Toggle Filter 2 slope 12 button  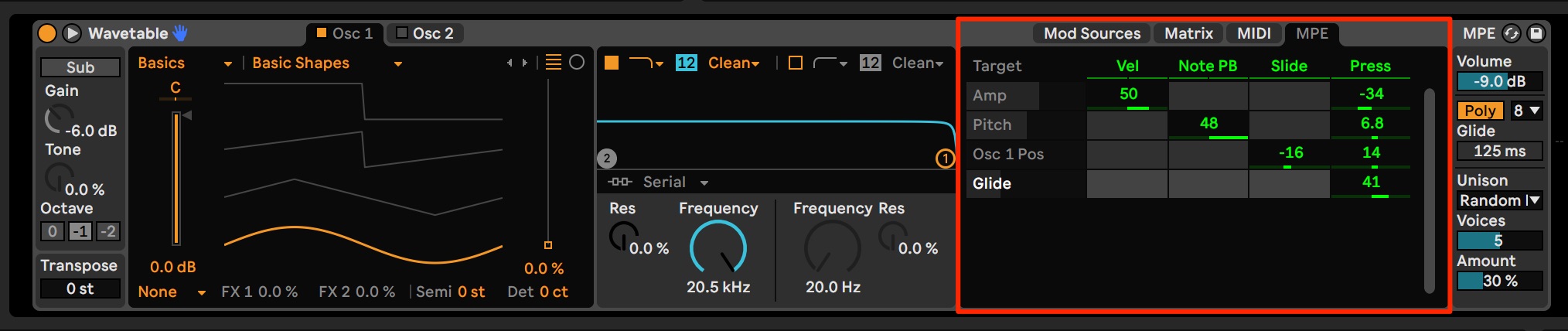point(871,63)
